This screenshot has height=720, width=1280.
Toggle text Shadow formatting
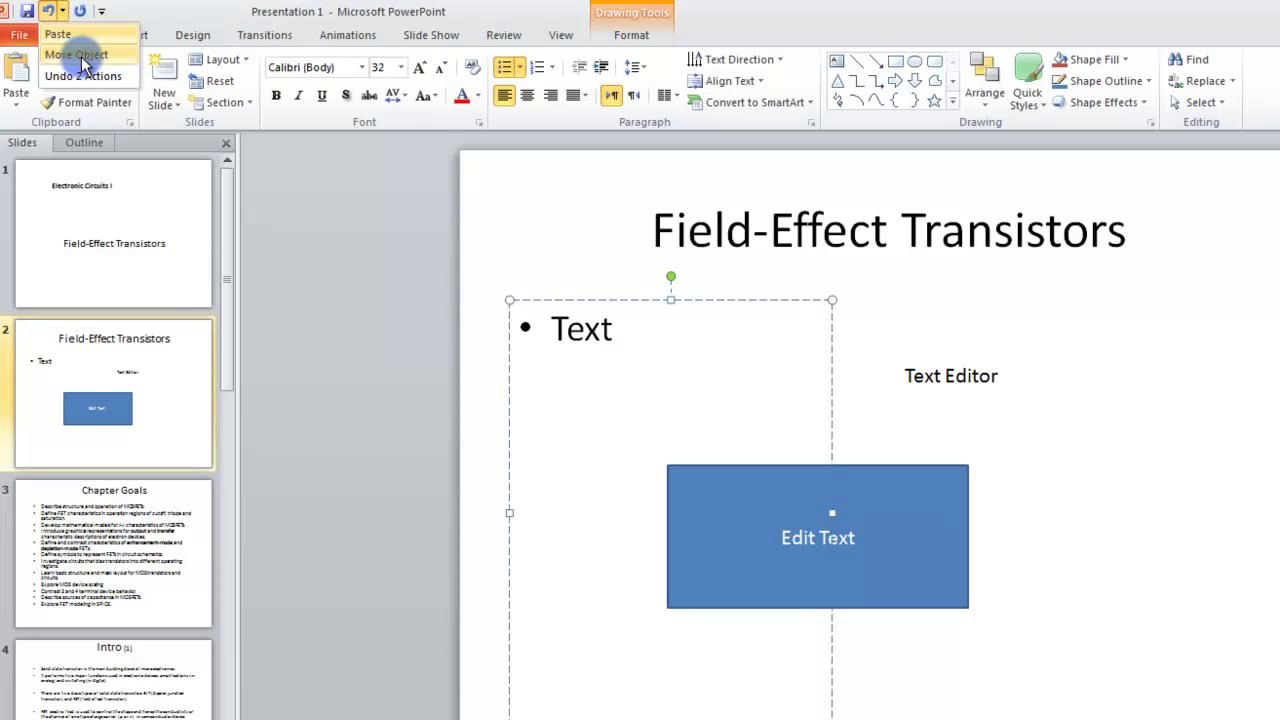pyautogui.click(x=346, y=96)
